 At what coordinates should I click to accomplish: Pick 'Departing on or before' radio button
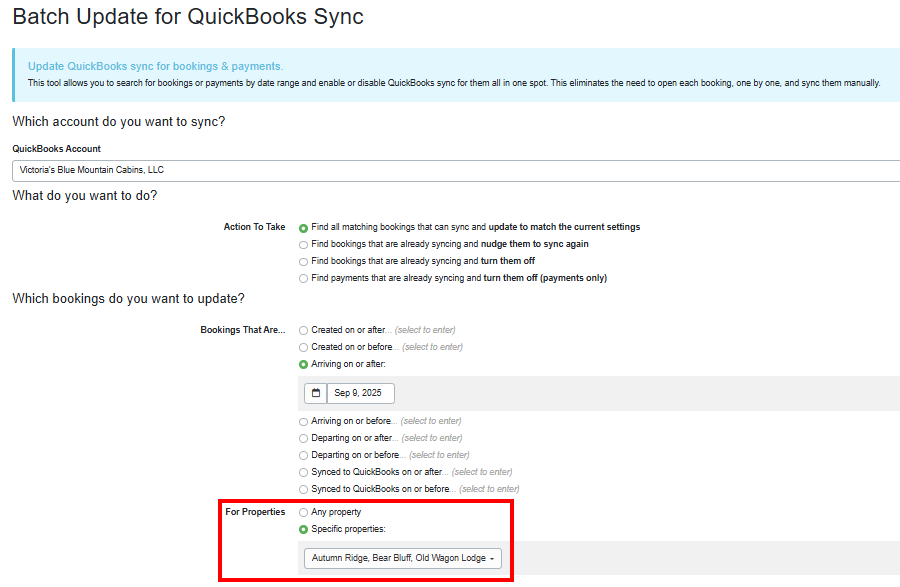(x=304, y=455)
